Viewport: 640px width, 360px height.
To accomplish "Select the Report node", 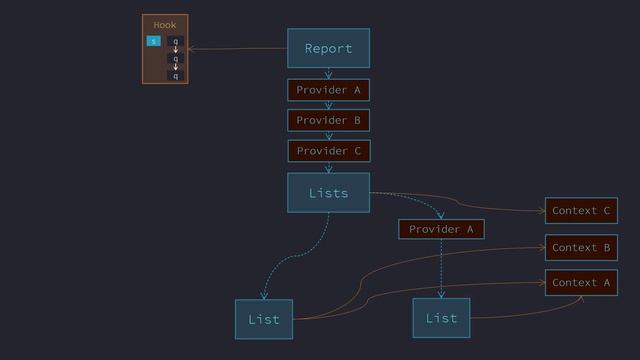I will tap(329, 48).
